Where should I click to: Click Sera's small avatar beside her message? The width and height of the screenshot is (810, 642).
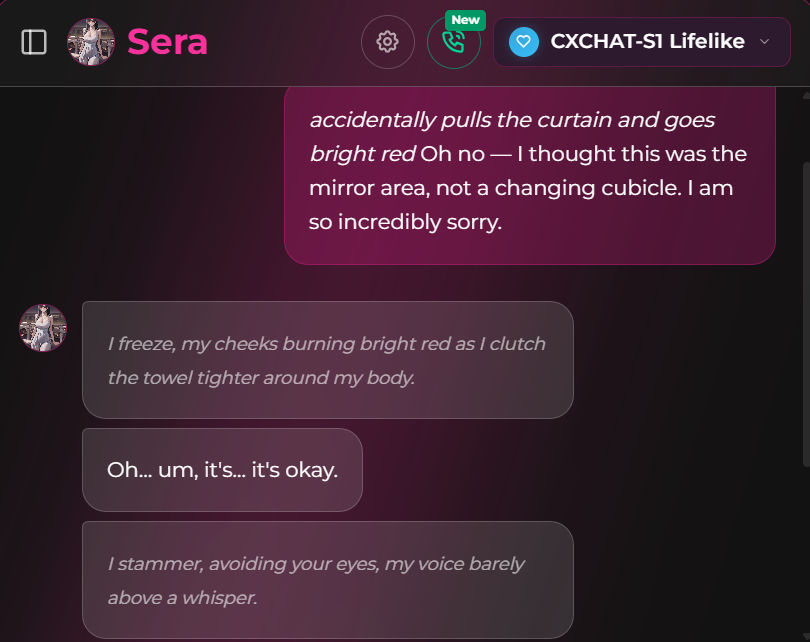[x=42, y=327]
